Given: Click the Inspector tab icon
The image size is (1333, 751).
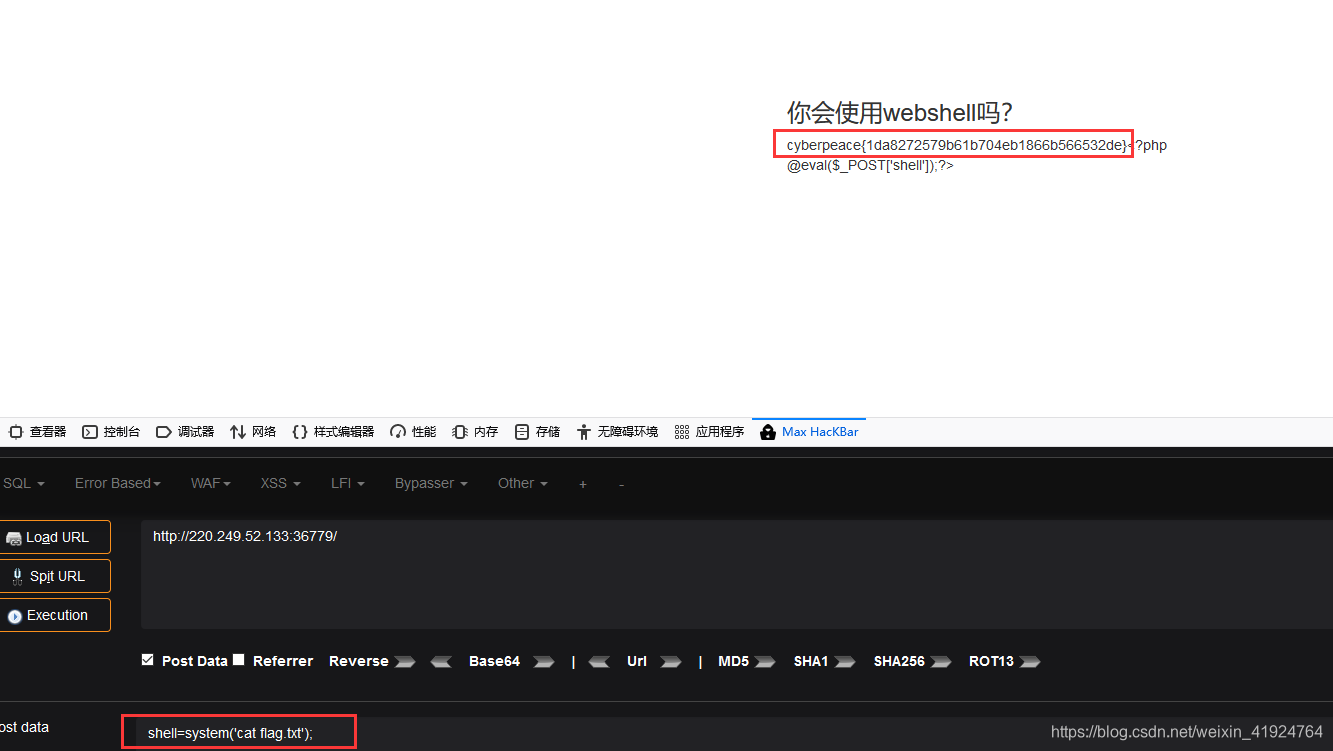Looking at the screenshot, I should coord(15,432).
